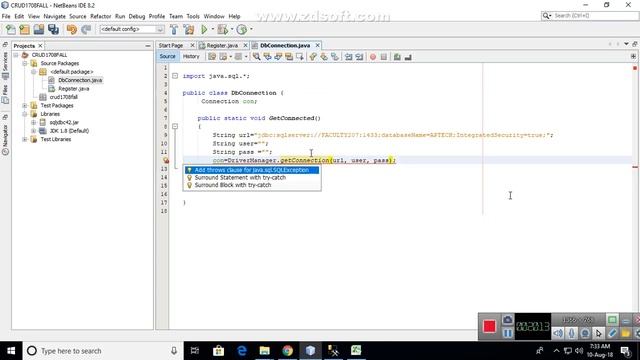Click the New File toolbar icon
The width and height of the screenshot is (640, 360).
pos(11,29)
